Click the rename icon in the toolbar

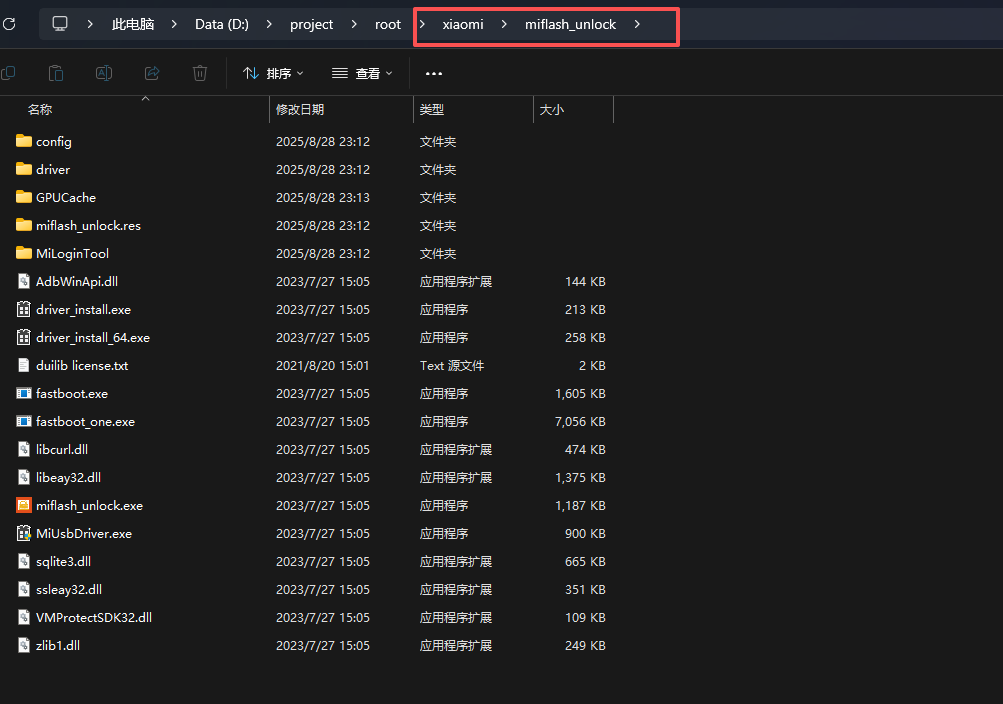point(104,74)
